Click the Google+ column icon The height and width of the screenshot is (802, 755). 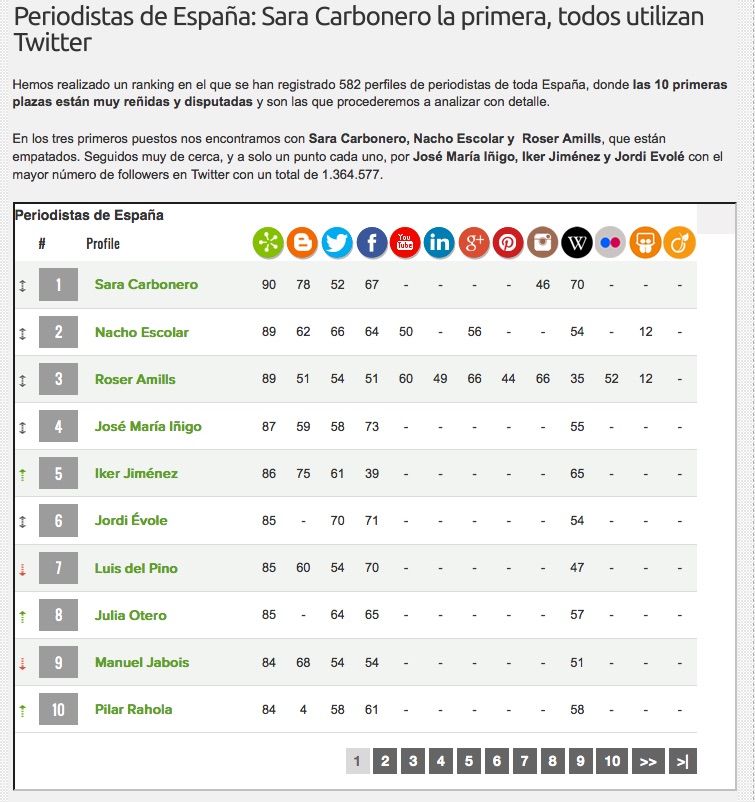[x=475, y=243]
